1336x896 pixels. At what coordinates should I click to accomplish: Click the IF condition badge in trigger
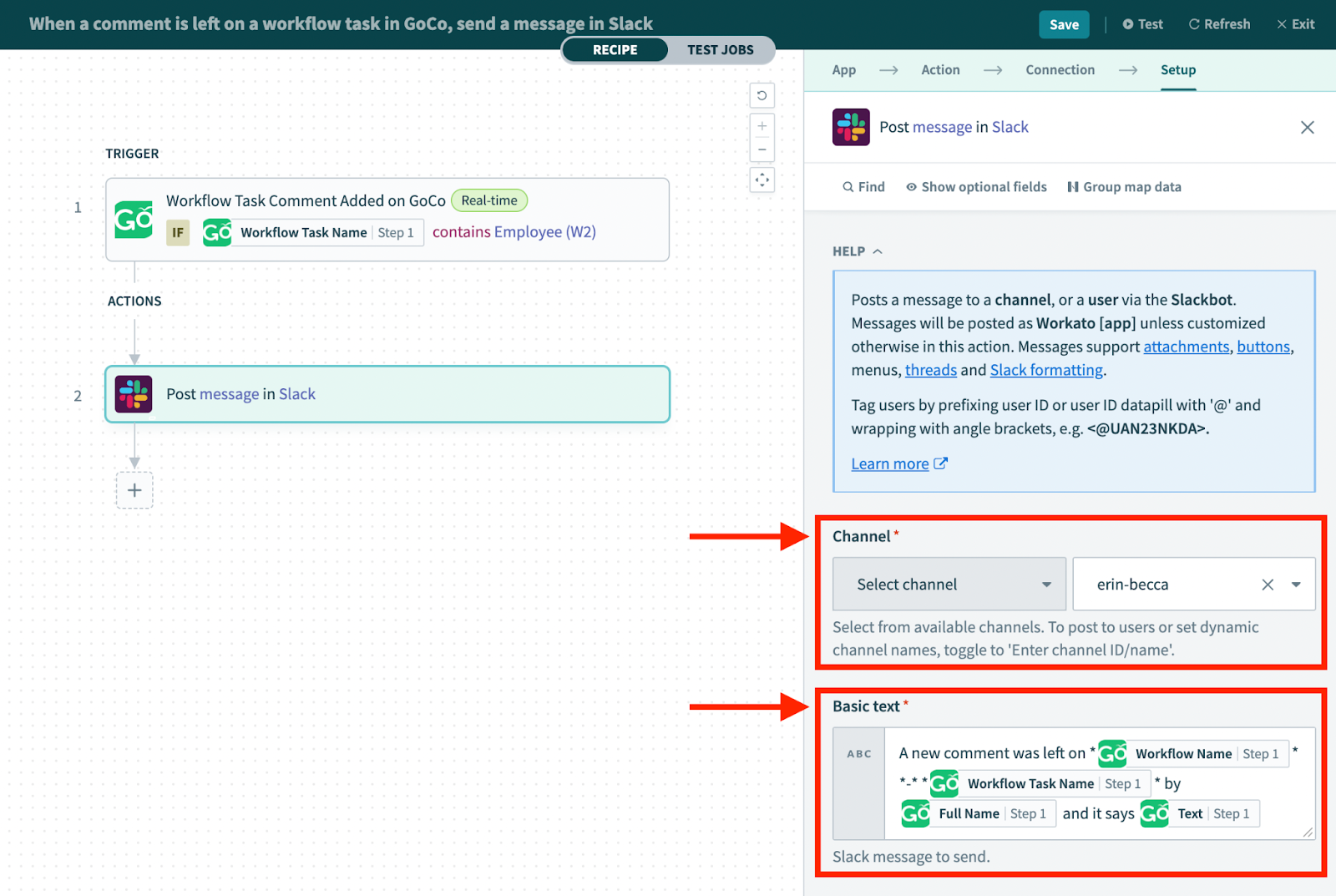pyautogui.click(x=178, y=233)
